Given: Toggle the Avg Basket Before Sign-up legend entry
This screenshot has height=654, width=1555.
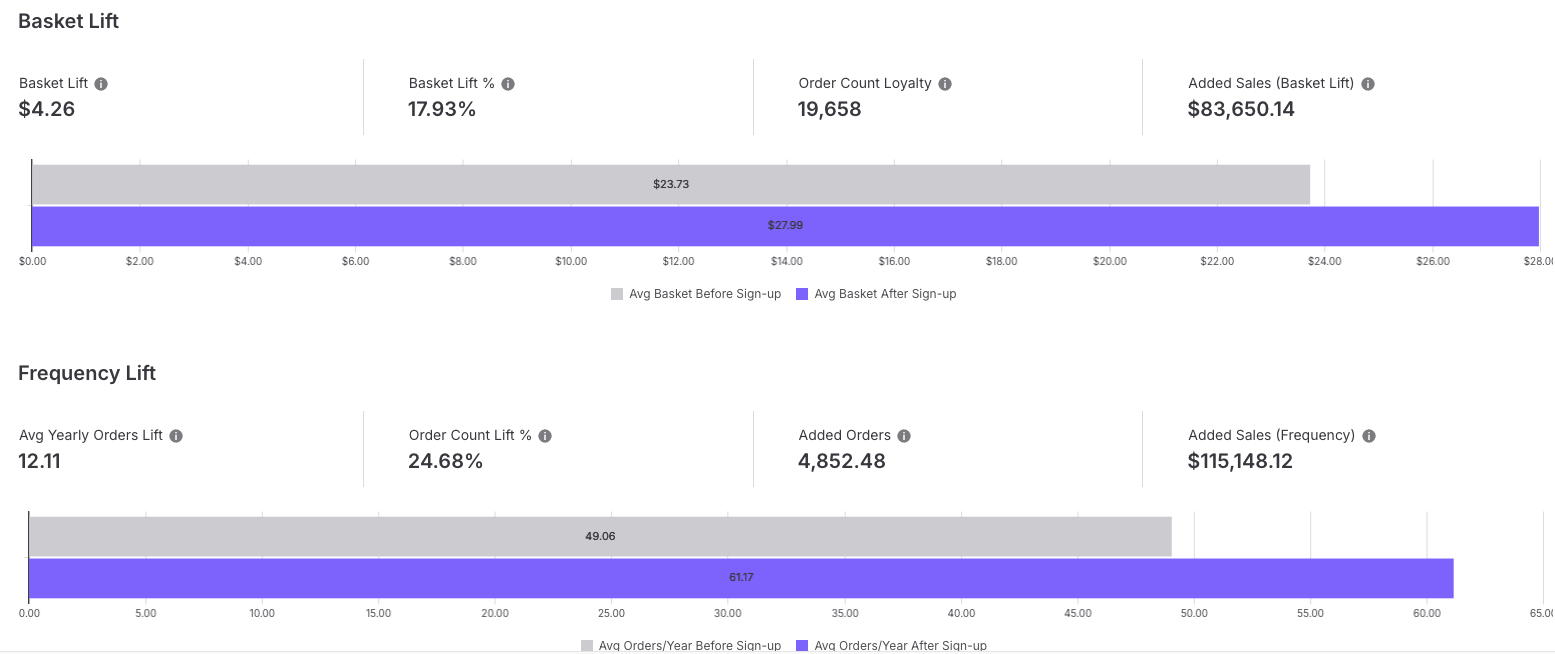Looking at the screenshot, I should point(696,294).
